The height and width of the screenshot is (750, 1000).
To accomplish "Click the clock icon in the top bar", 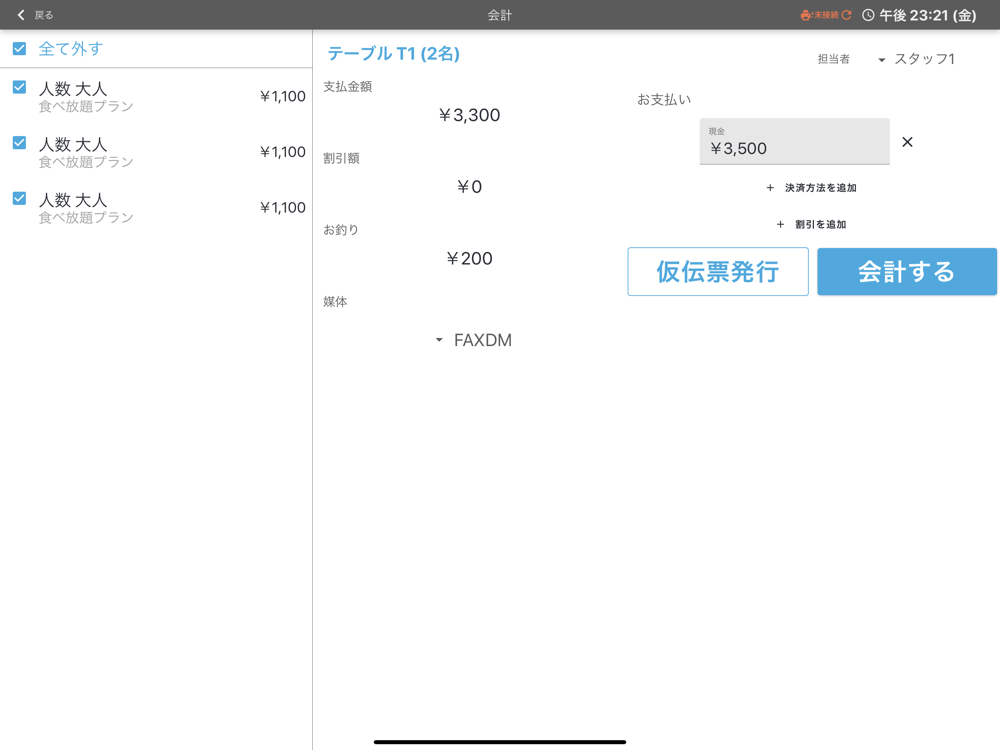I will (868, 15).
